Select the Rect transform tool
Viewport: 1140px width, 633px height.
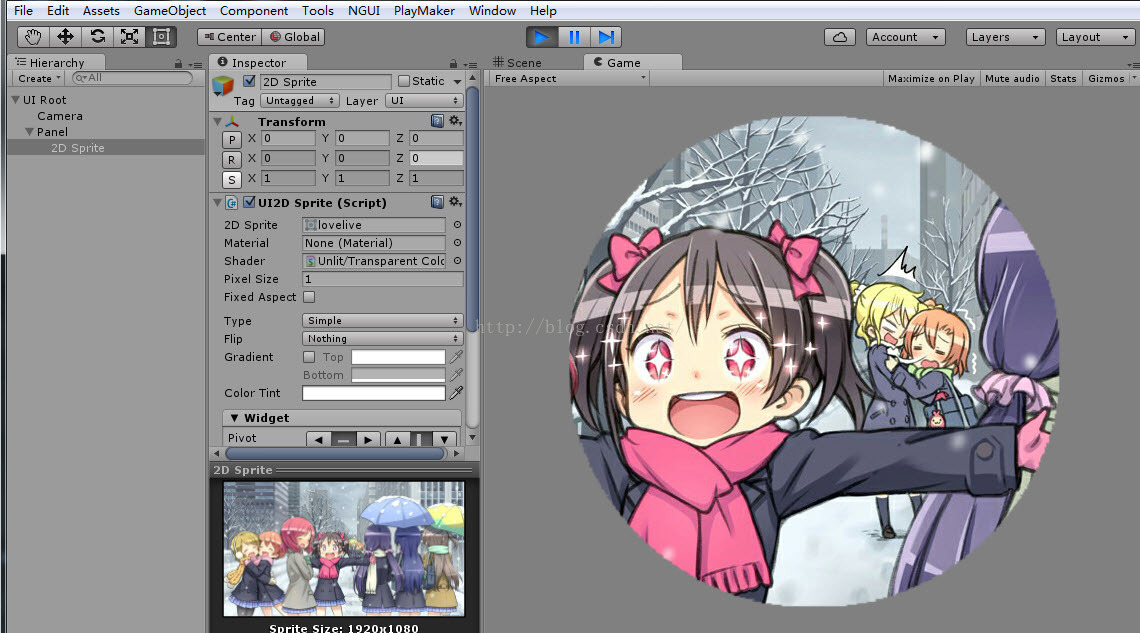pos(161,36)
